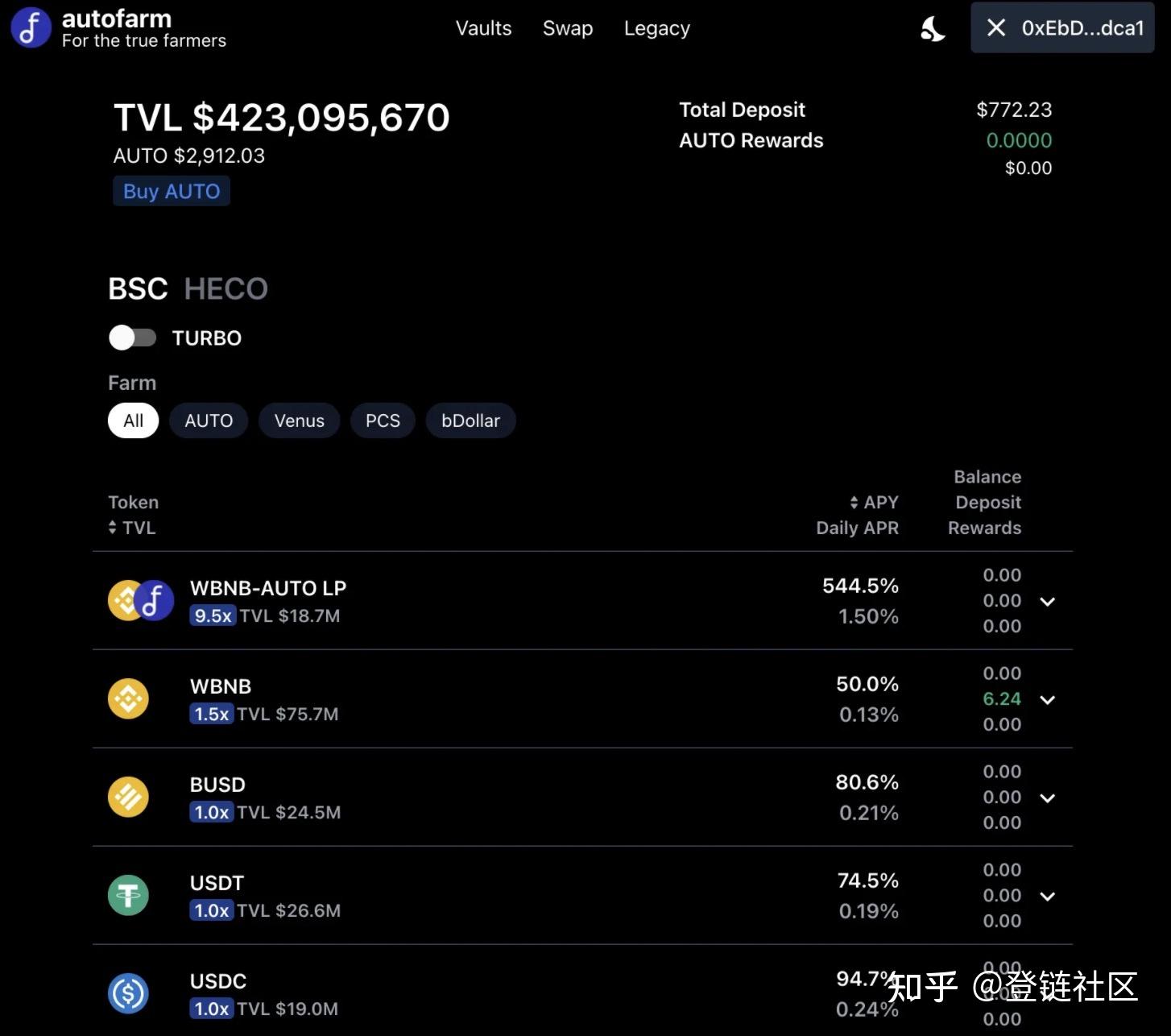The height and width of the screenshot is (1036, 1171).
Task: Switch to the BSC chain tab
Action: click(138, 288)
